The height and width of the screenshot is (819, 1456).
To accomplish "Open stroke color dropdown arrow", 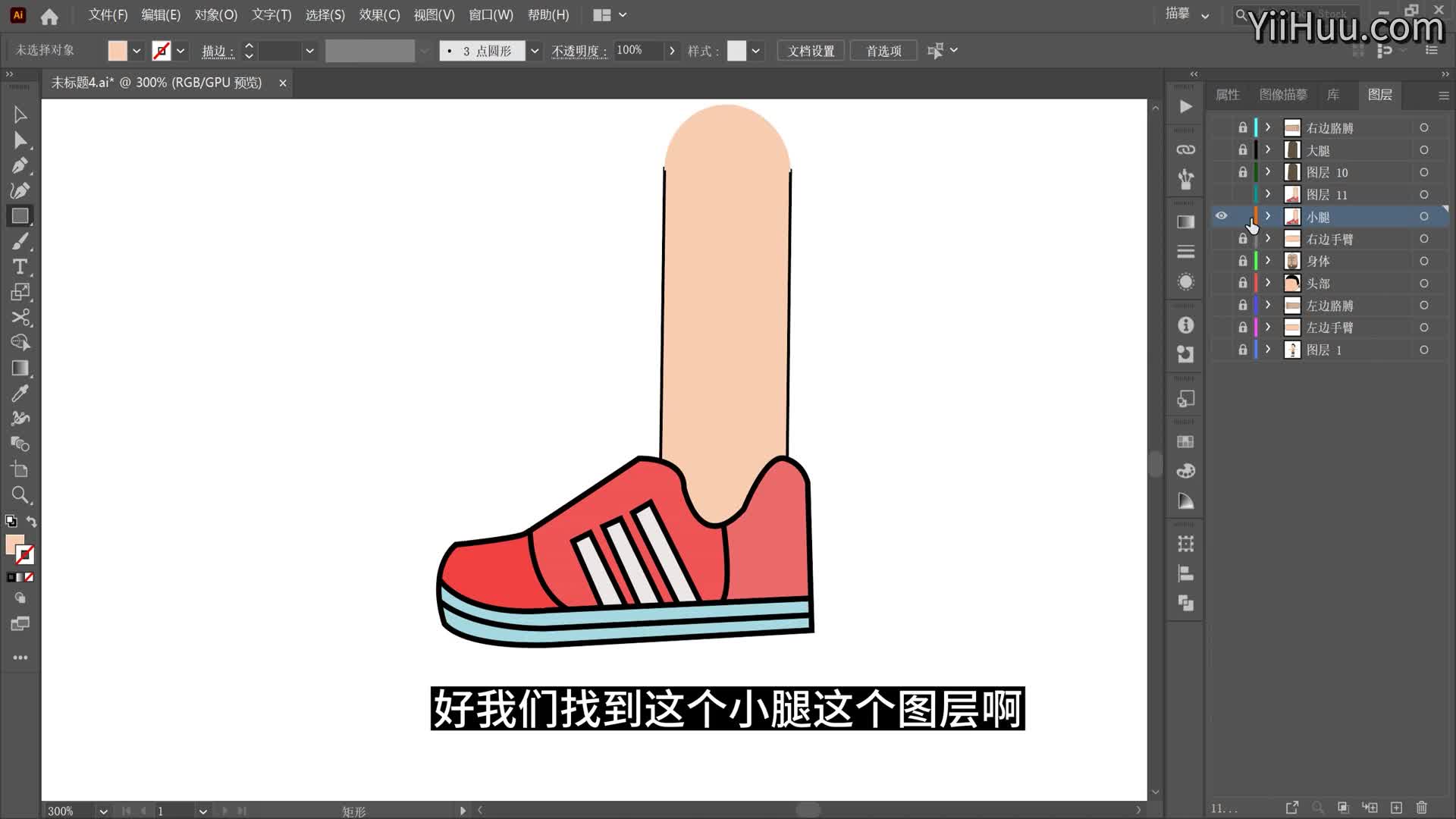I will (180, 51).
